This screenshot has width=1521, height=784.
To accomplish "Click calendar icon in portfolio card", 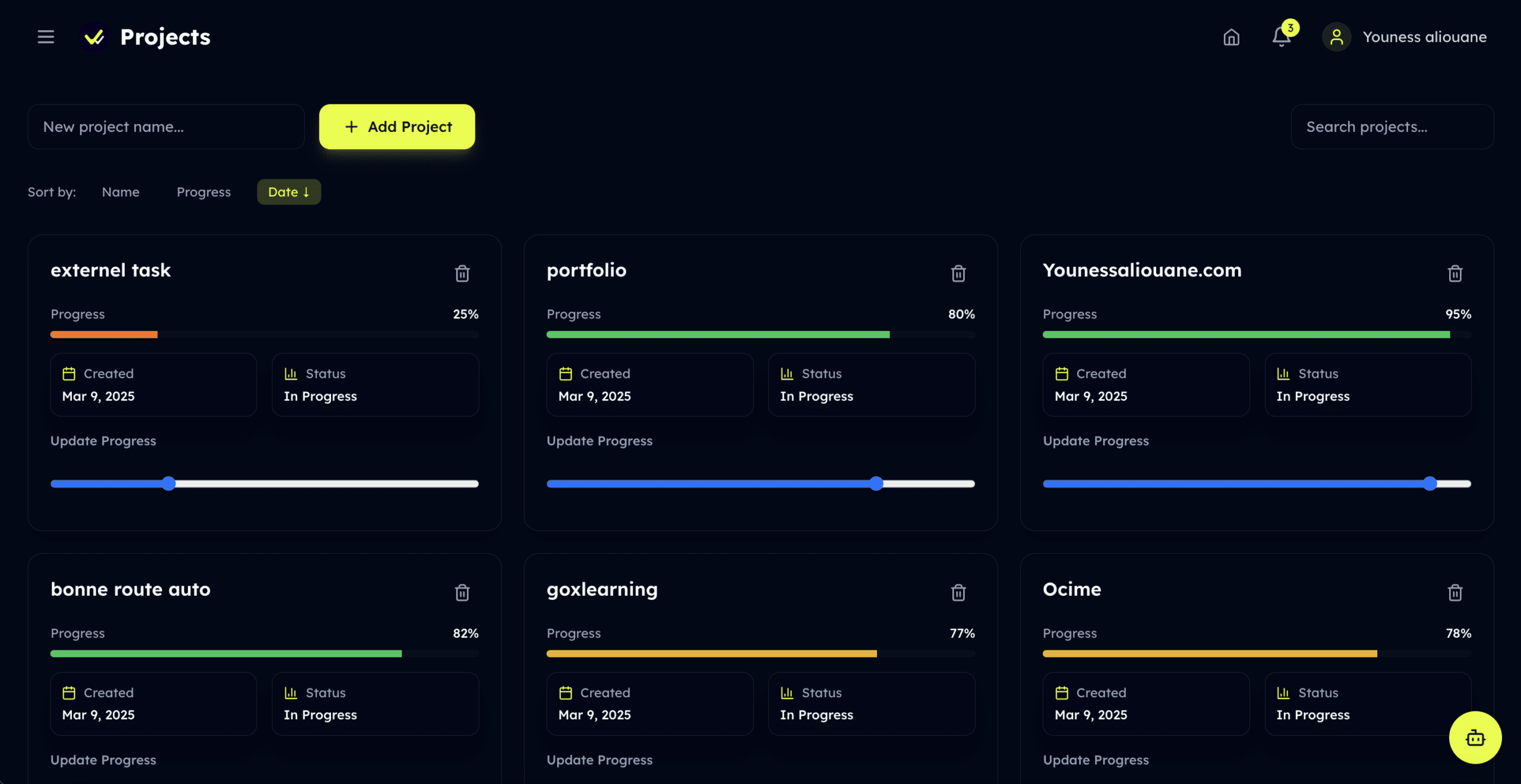I will tap(566, 374).
